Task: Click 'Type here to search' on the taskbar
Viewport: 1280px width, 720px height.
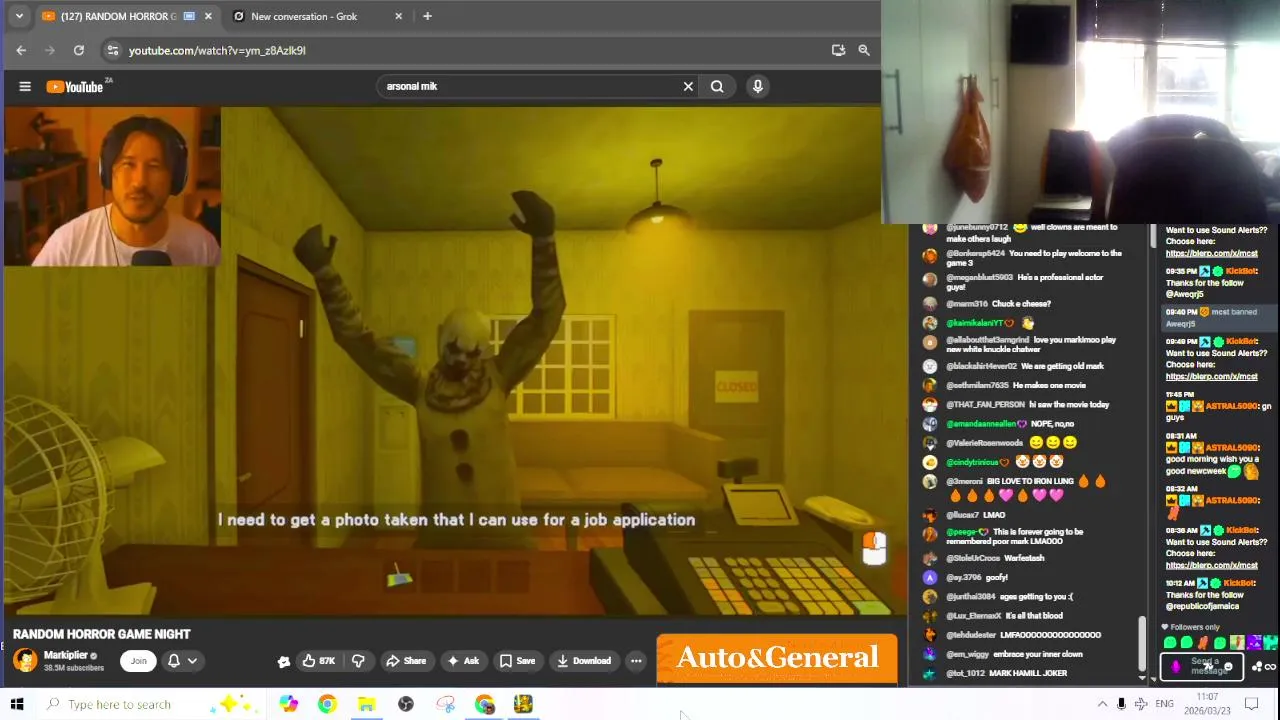Action: (x=120, y=704)
